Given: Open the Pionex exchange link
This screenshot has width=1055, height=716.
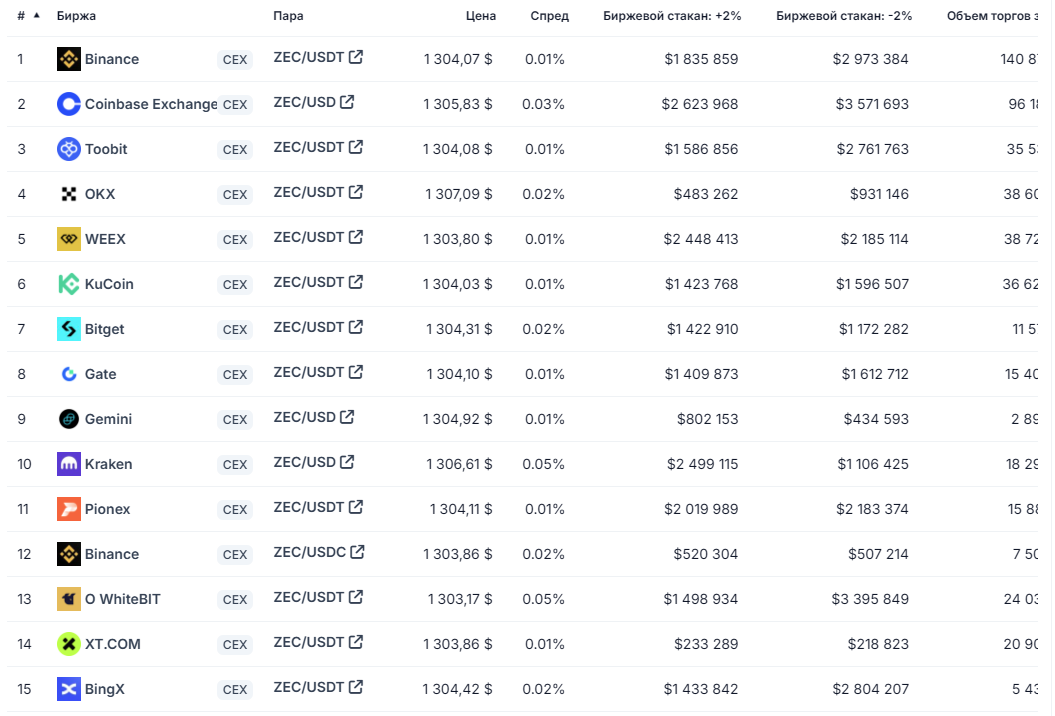Looking at the screenshot, I should (107, 509).
